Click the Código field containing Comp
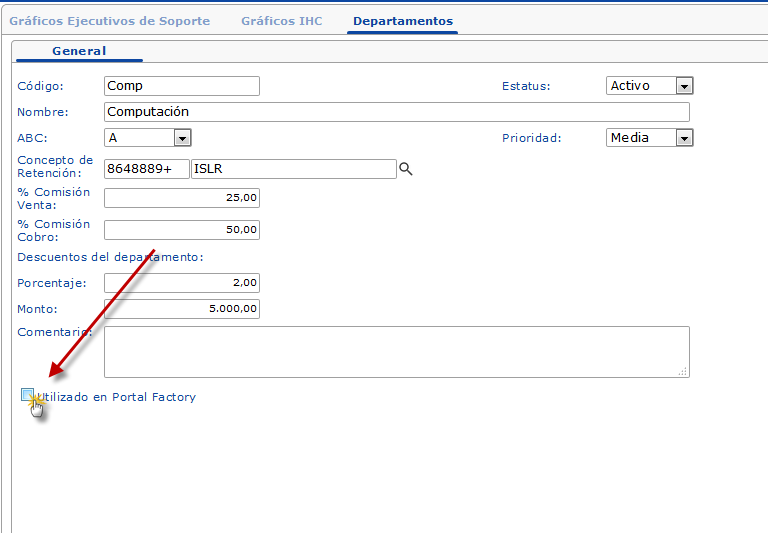768x533 pixels. 182,86
